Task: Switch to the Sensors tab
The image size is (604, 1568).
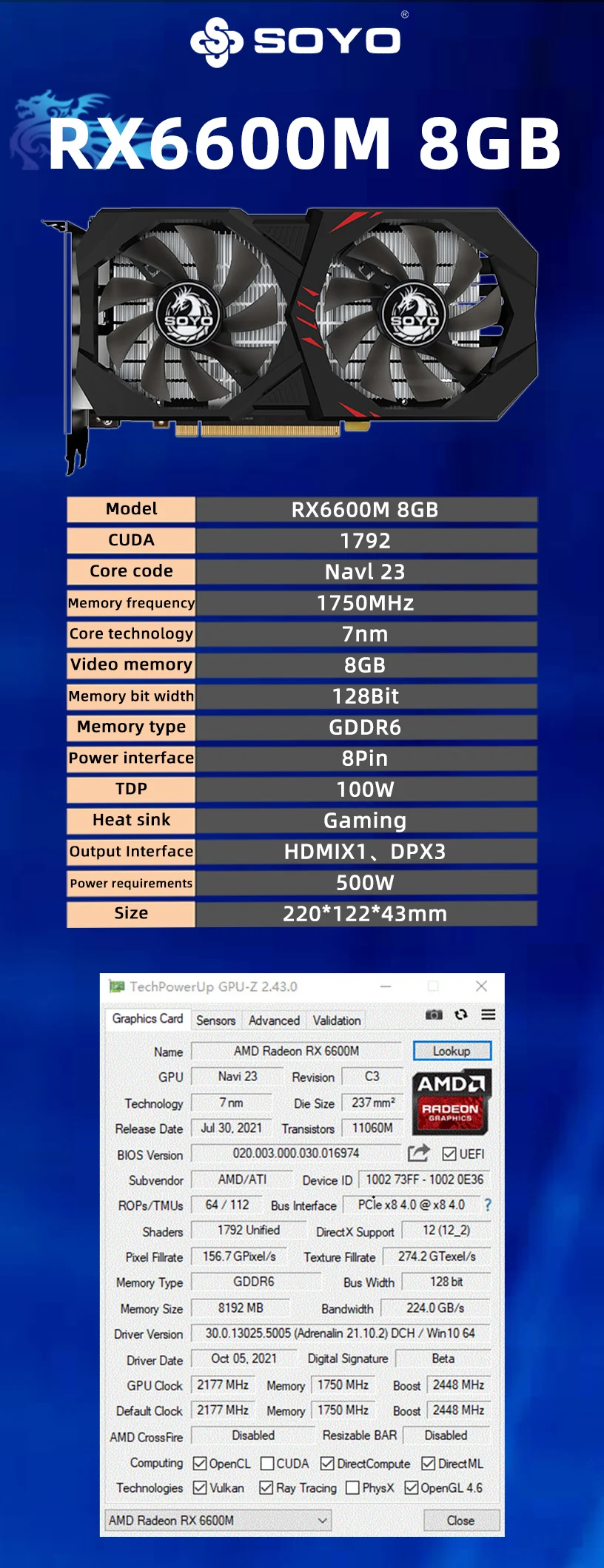Action: click(215, 1020)
